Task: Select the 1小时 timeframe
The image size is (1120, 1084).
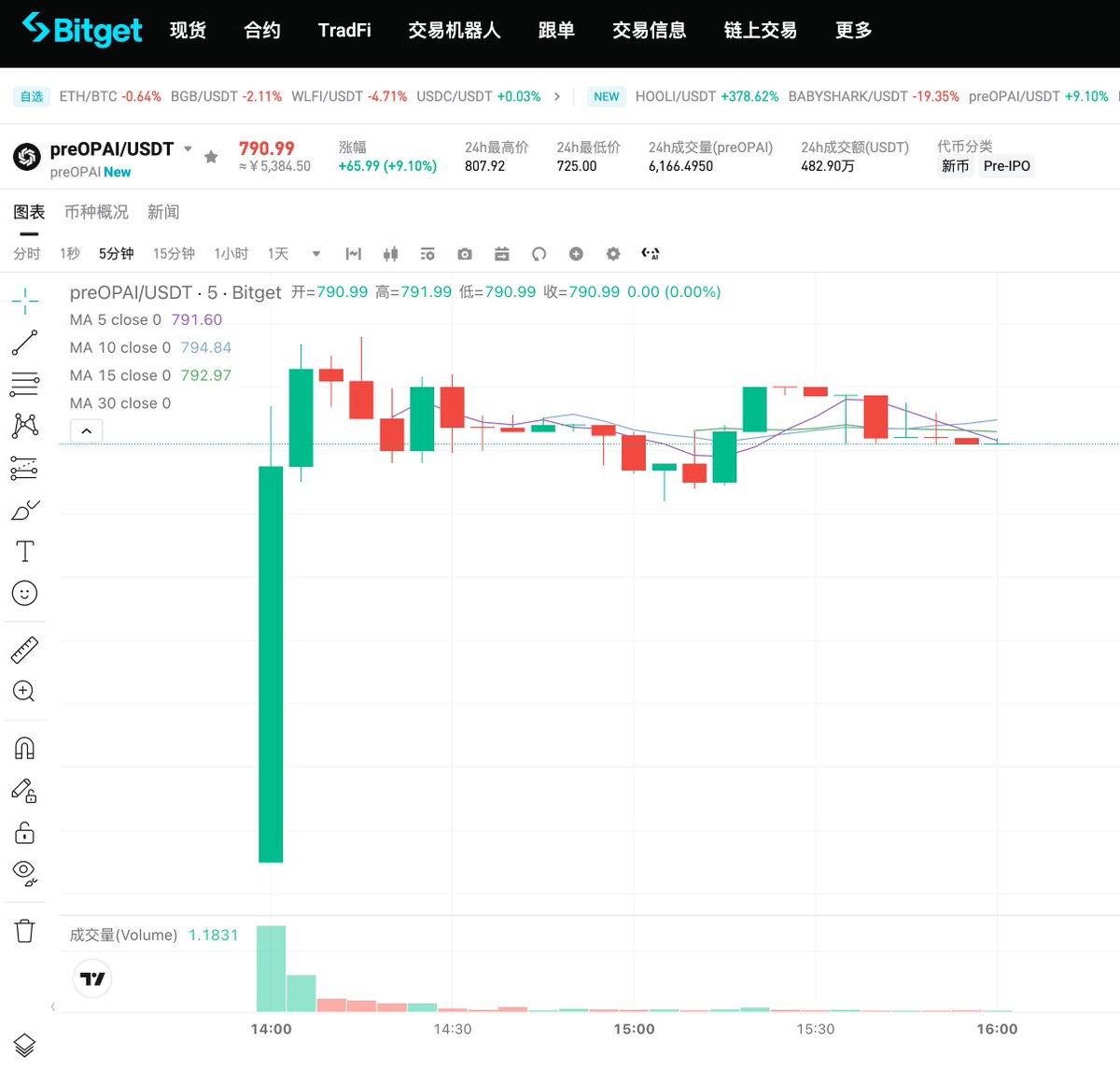Action: click(231, 254)
